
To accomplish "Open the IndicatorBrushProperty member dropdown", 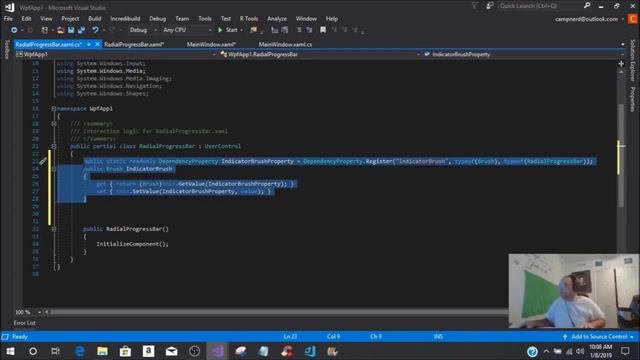I will point(524,54).
